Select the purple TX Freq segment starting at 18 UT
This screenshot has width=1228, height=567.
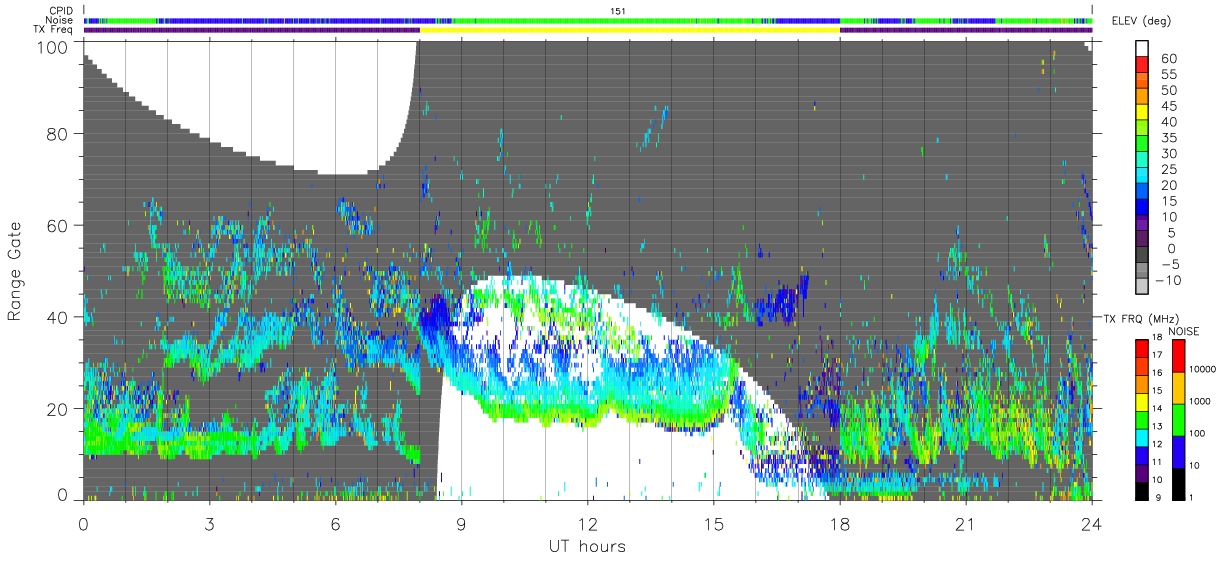pyautogui.click(x=966, y=30)
